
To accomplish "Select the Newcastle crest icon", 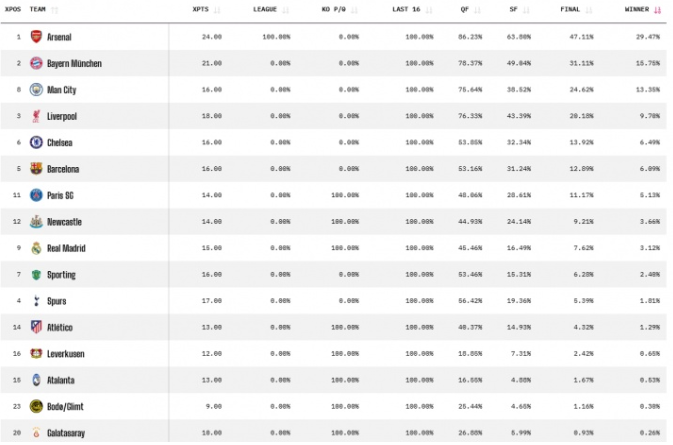I will pyautogui.click(x=37, y=222).
